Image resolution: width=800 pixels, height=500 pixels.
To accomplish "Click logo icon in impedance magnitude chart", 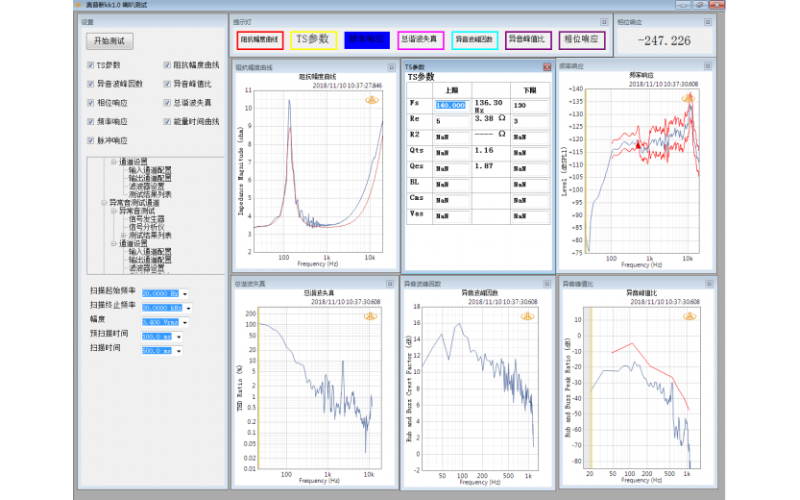I will 372,100.
